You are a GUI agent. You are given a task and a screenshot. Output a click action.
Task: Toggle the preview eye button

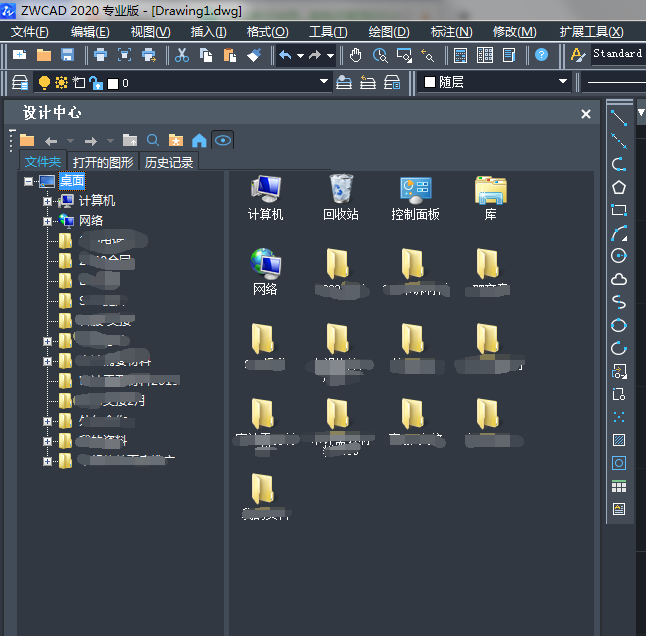(x=223, y=140)
